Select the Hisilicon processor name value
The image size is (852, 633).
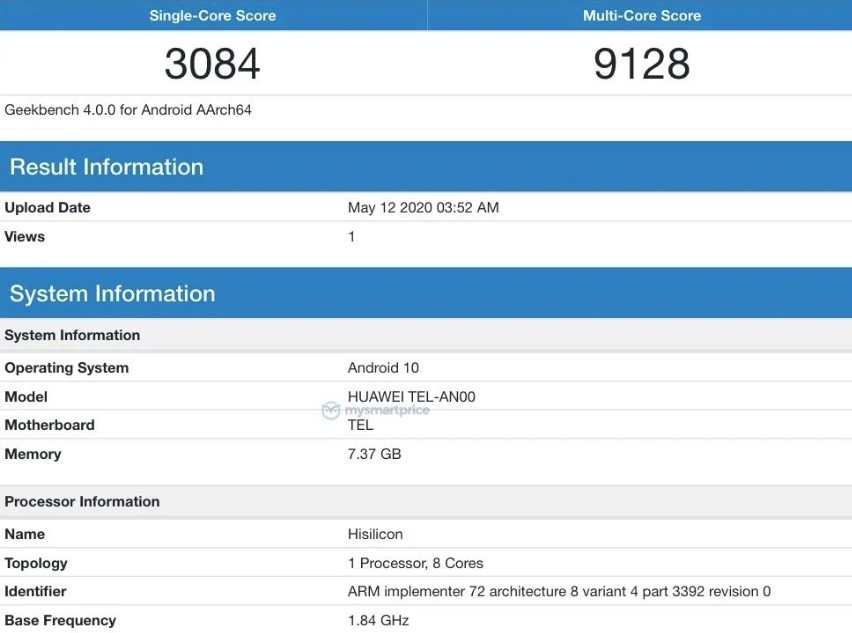pos(375,534)
